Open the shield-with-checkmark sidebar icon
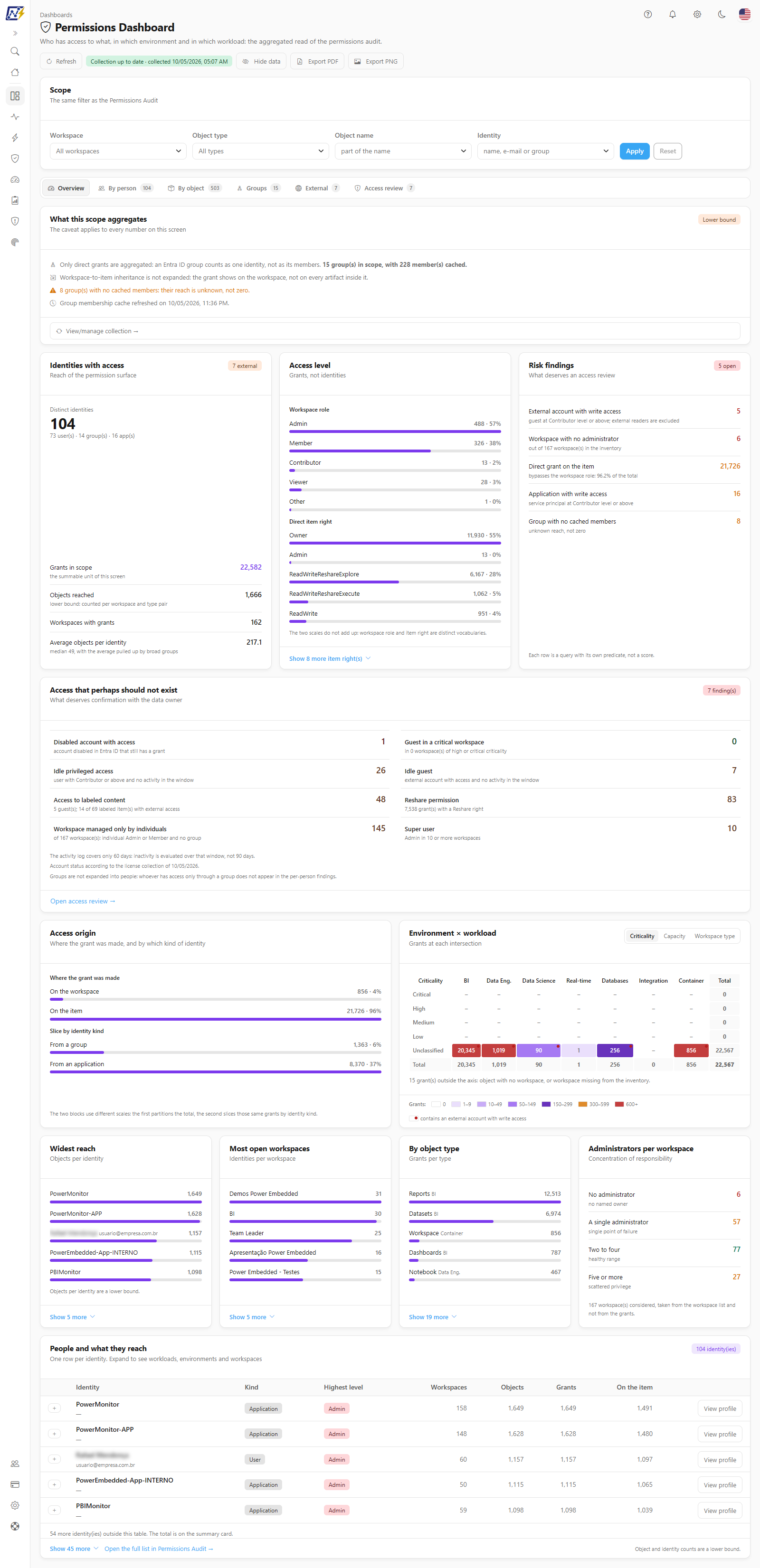This screenshot has width=760, height=1568. coord(15,158)
